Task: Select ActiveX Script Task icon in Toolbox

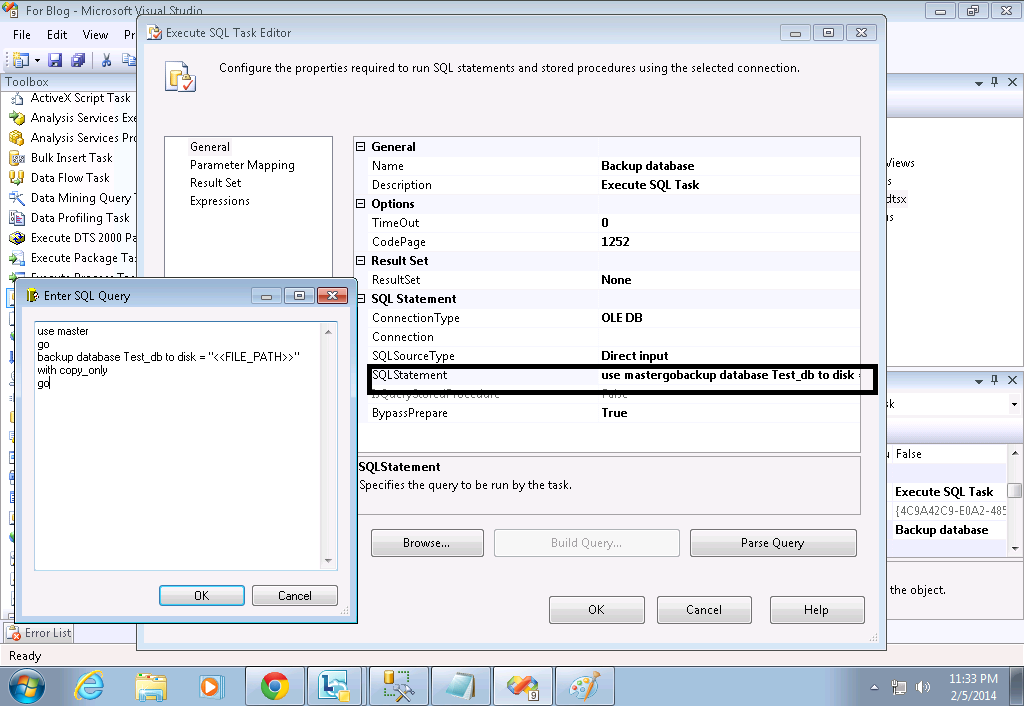Action: (x=16, y=99)
